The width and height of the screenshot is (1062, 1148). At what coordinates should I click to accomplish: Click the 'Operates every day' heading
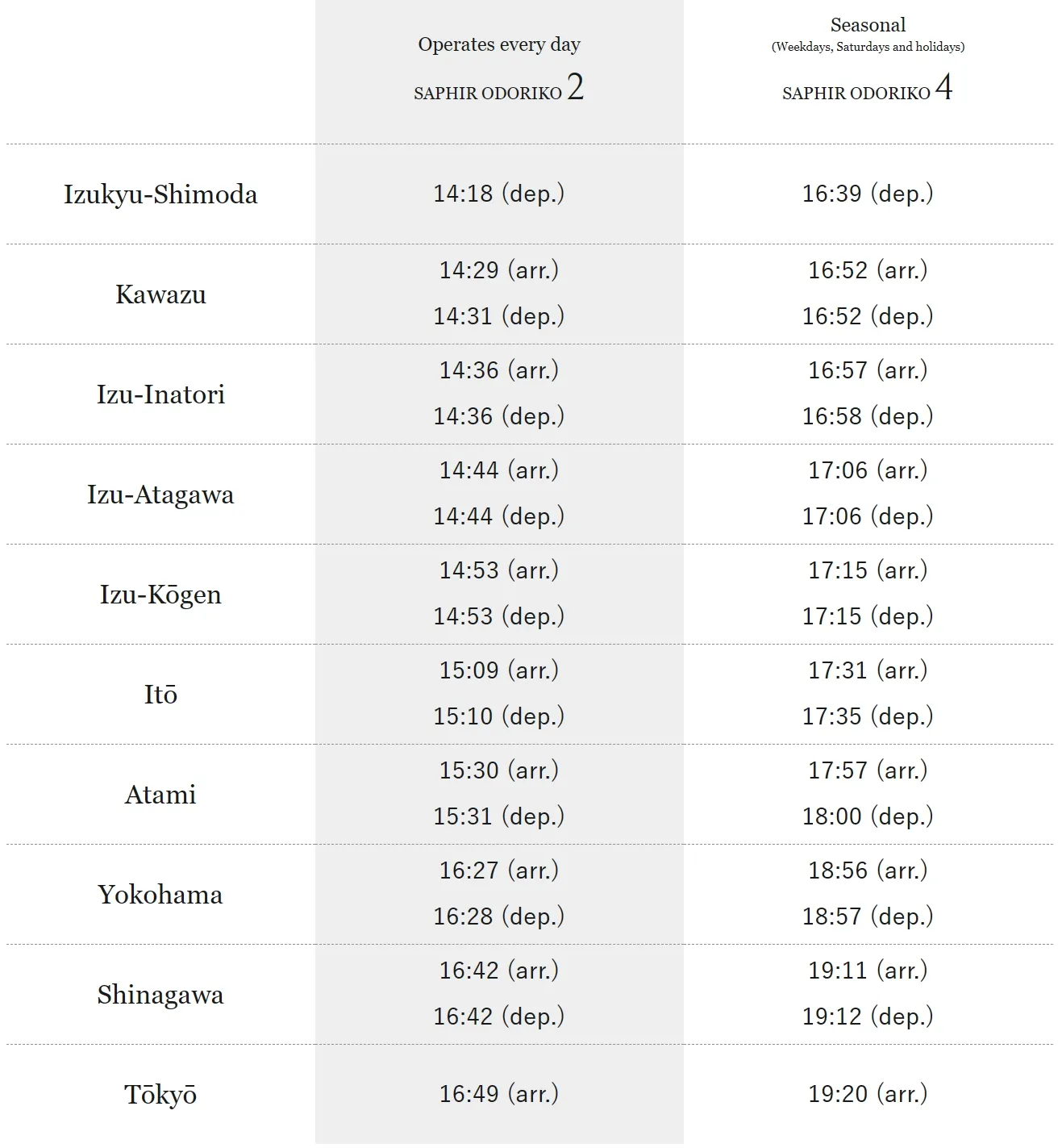498,44
